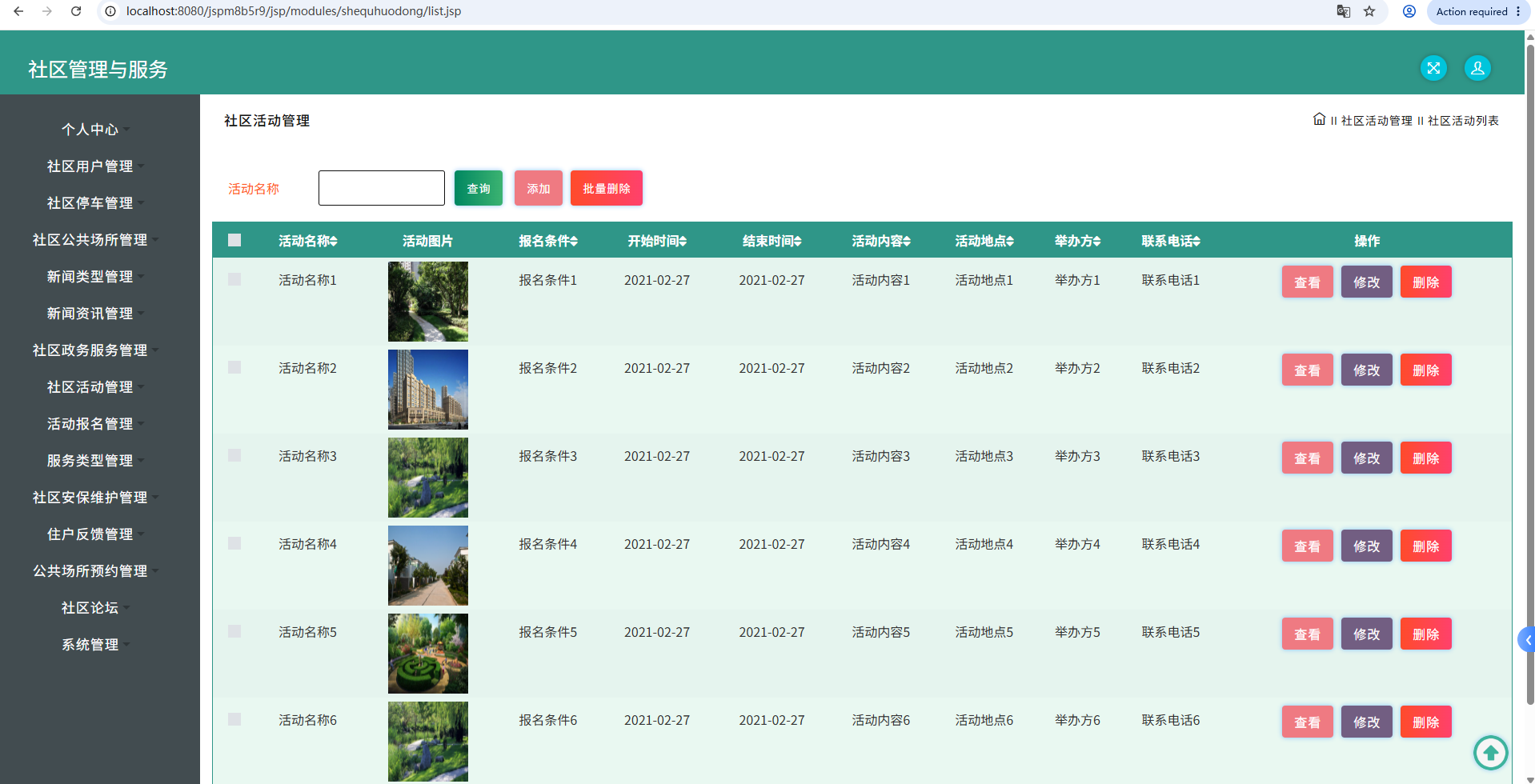Screen dimensions: 1535x784
Task: Click the home icon in the breadcrumb
Action: click(1319, 119)
